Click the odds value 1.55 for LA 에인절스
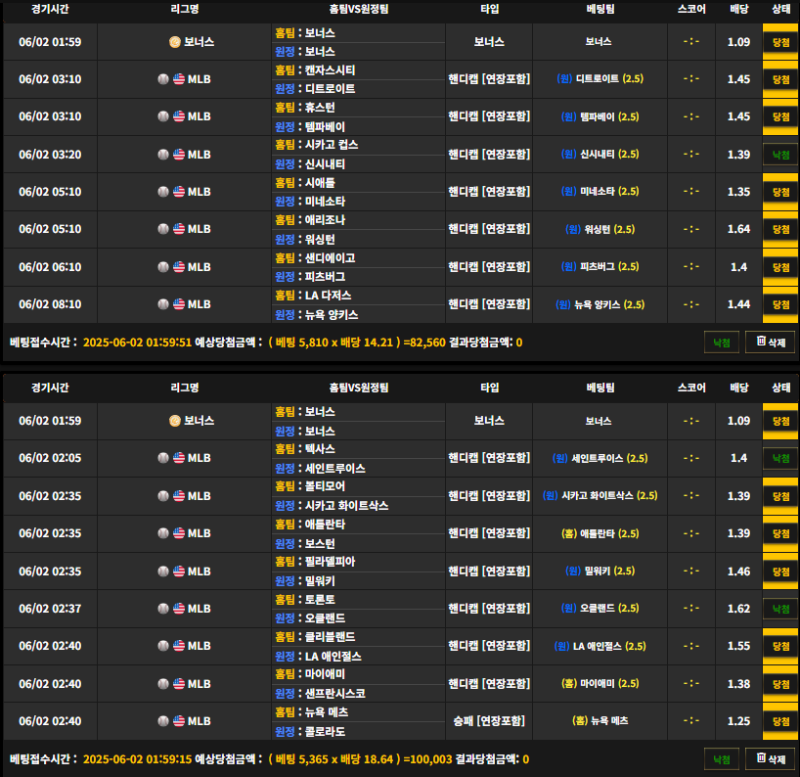This screenshot has width=800, height=777. coord(739,646)
